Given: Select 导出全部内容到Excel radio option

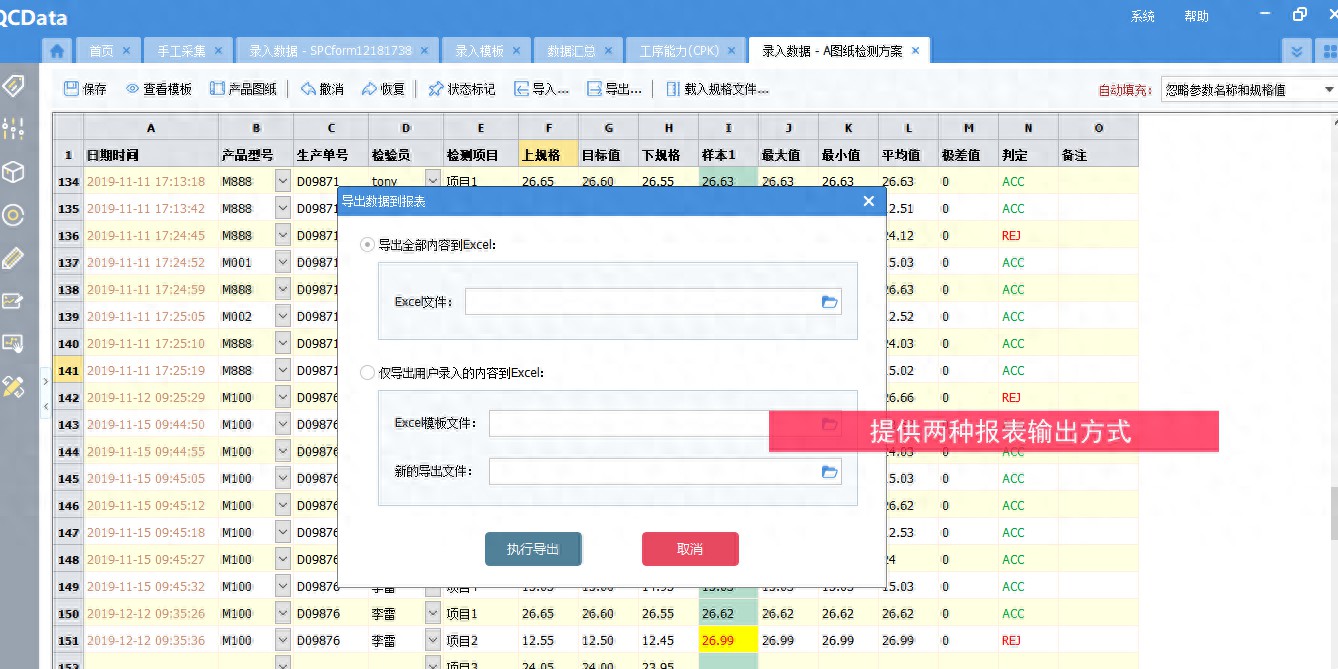Looking at the screenshot, I should [x=367, y=245].
